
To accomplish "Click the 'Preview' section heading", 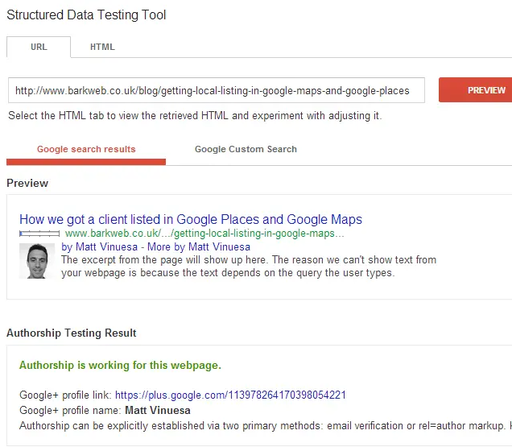I will pos(27,183).
